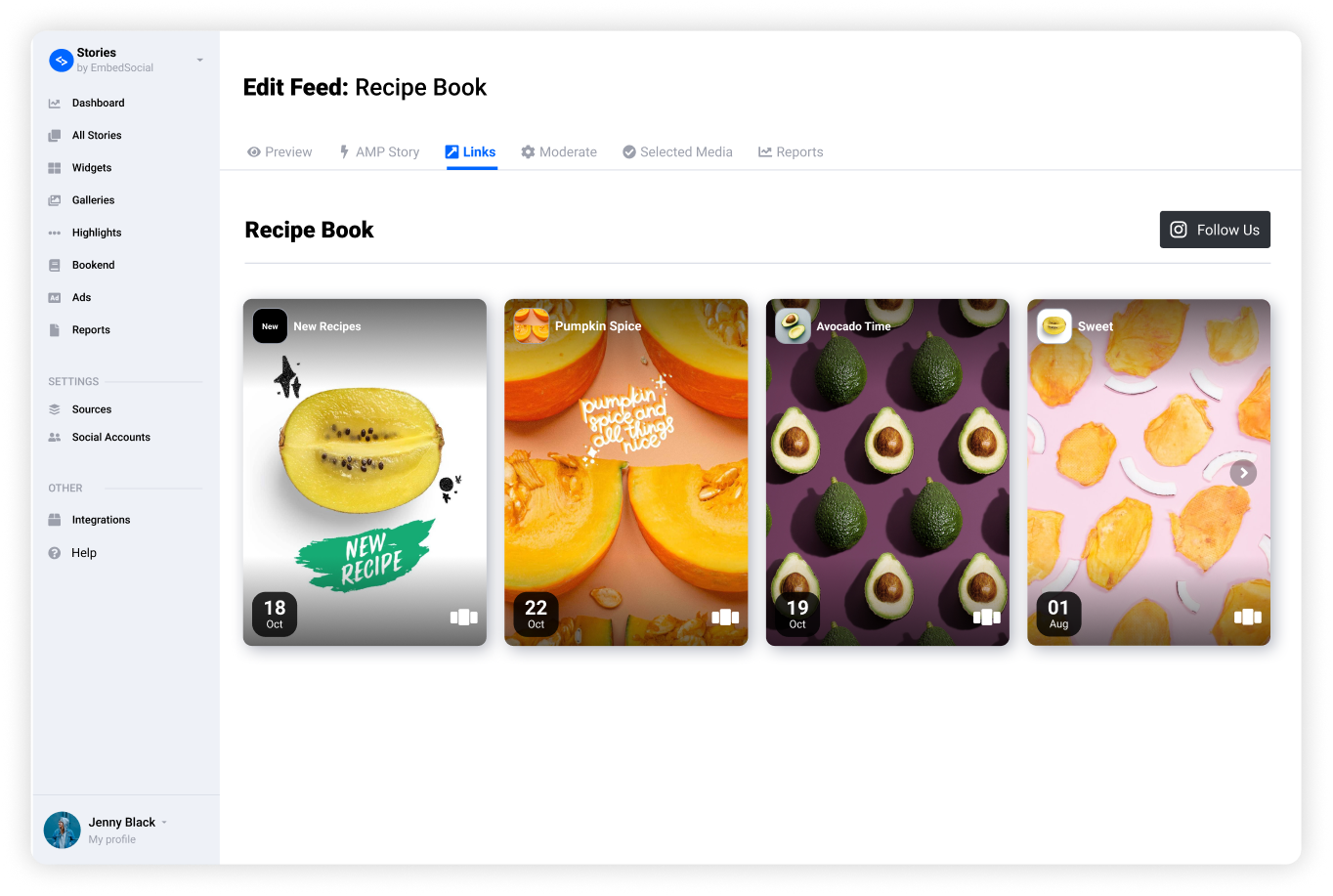Expand the Jenny Black profile menu arrow
The image size is (1333, 896).
(164, 823)
